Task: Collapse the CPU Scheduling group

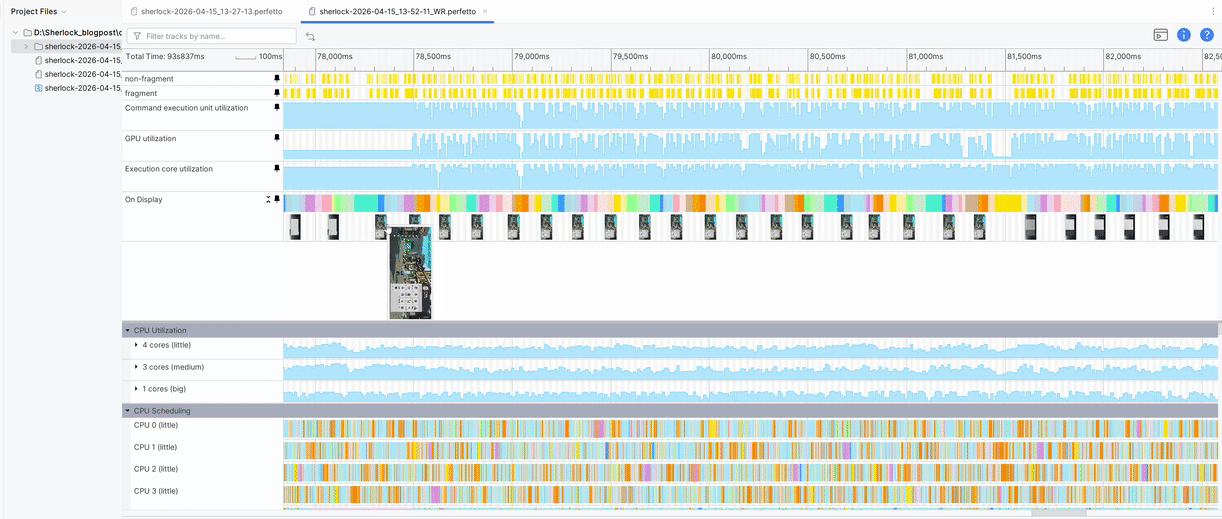Action: (127, 410)
